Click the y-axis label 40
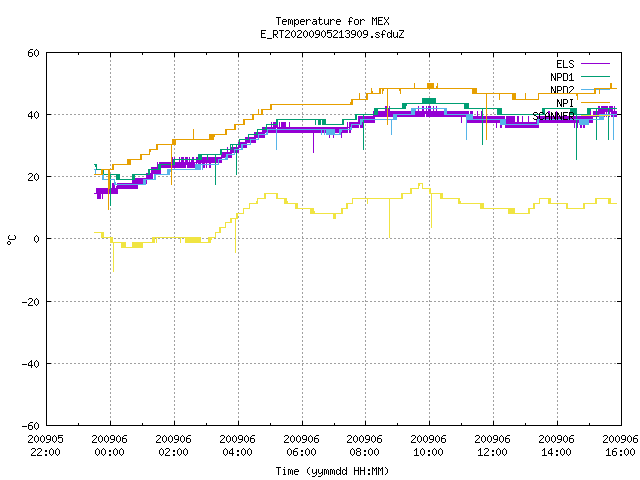Screen dimensions: 640x480 point(33,115)
